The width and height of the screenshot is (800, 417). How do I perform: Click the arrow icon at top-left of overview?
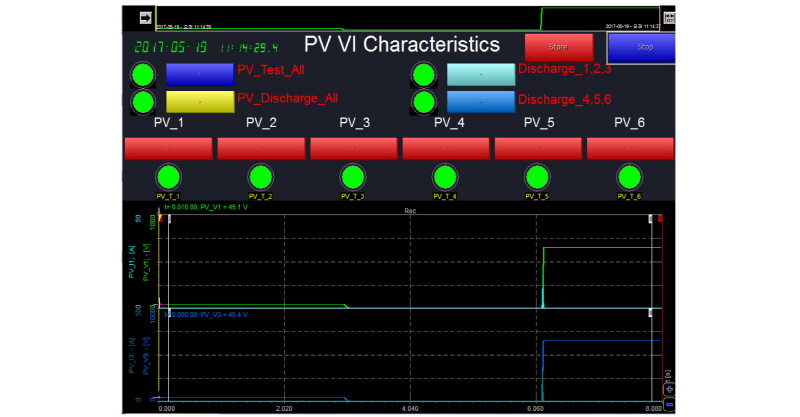[145, 17]
